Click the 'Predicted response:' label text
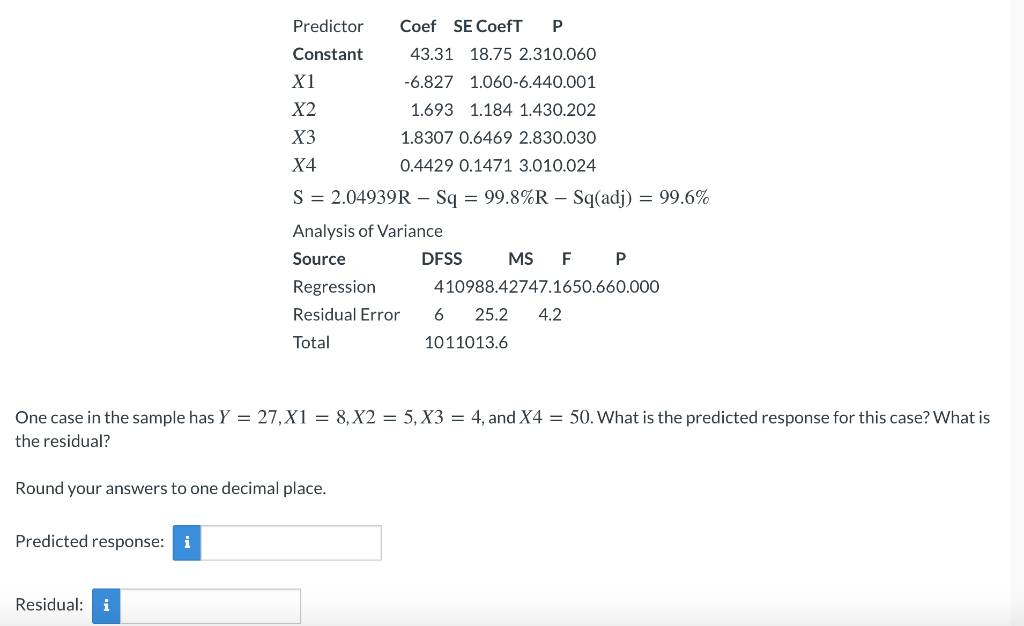The height and width of the screenshot is (626, 1024). 88,541
